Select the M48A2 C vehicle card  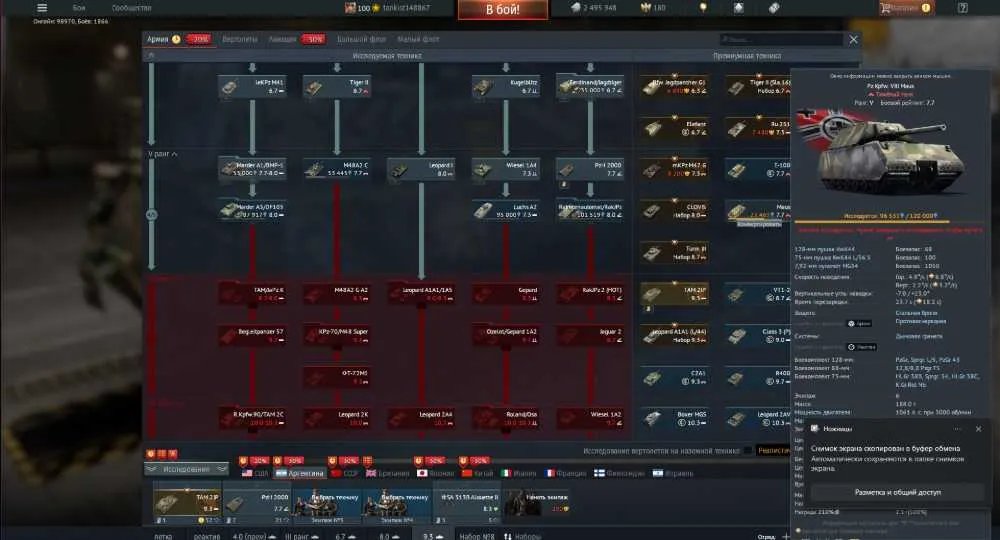(x=337, y=170)
